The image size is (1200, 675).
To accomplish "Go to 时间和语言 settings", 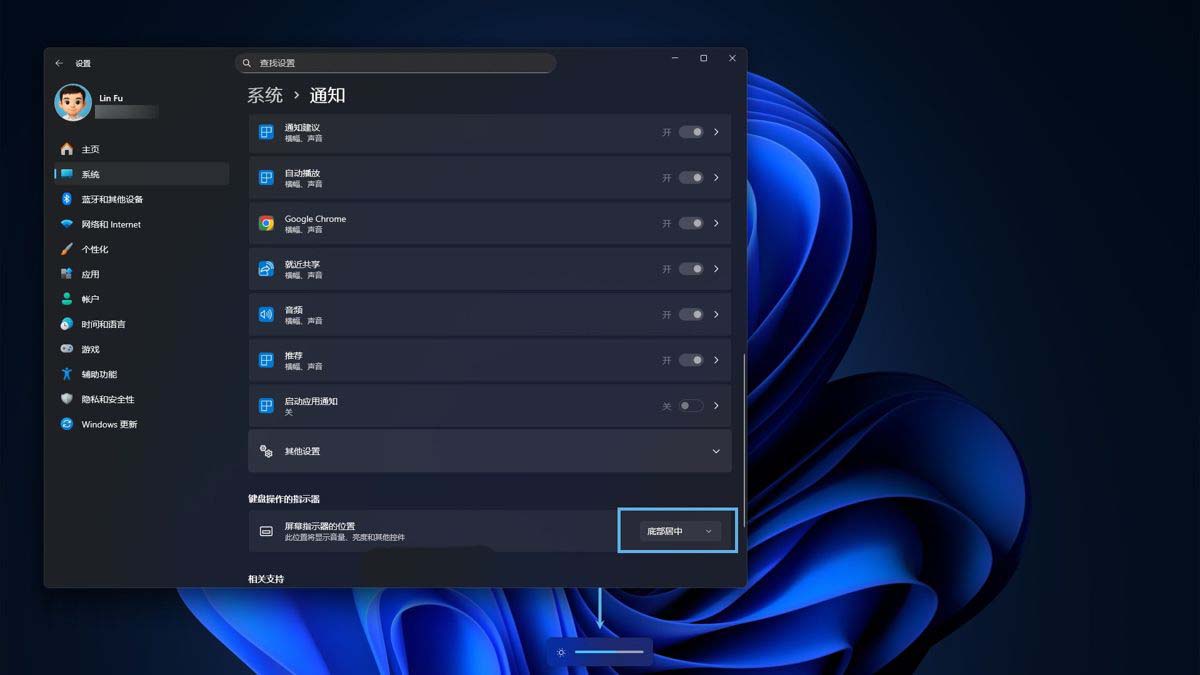I will coord(141,324).
